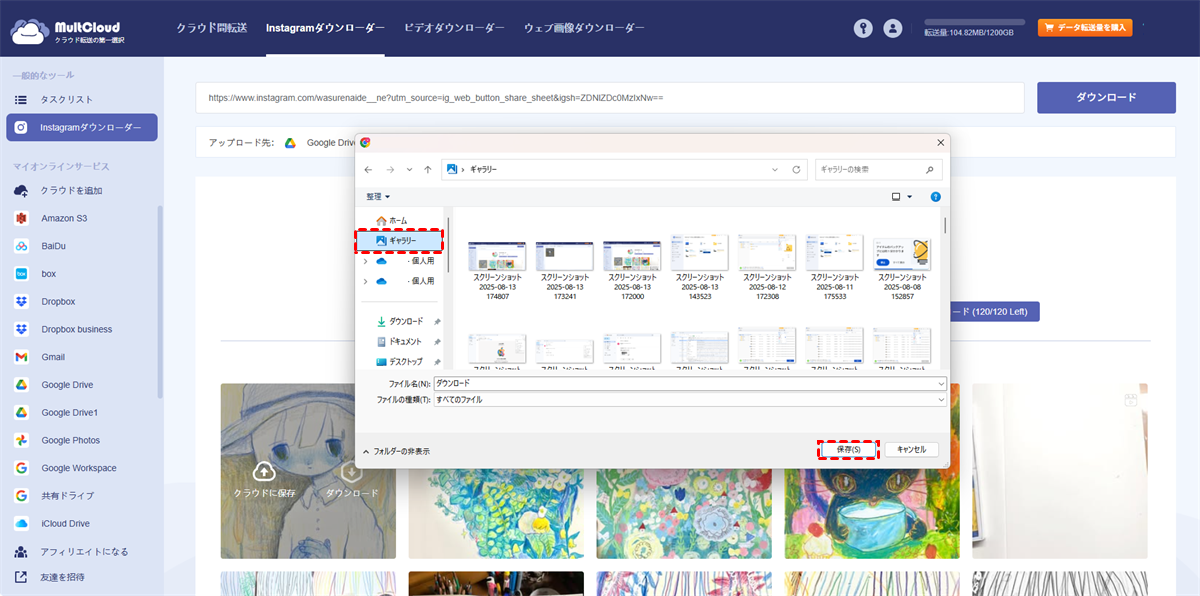
Task: Click the key icon in the header
Action: click(863, 28)
